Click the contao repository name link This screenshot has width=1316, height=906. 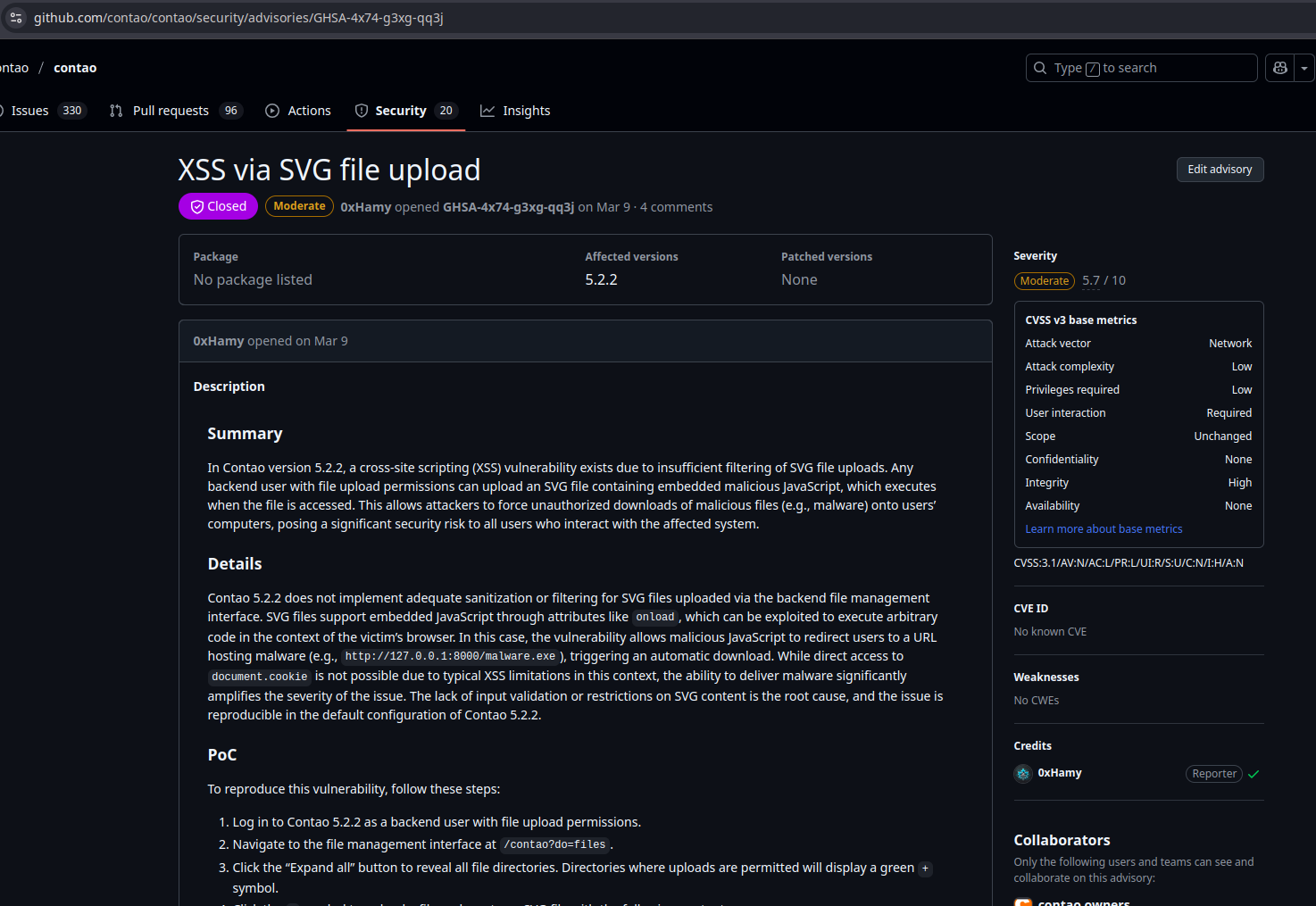click(75, 68)
